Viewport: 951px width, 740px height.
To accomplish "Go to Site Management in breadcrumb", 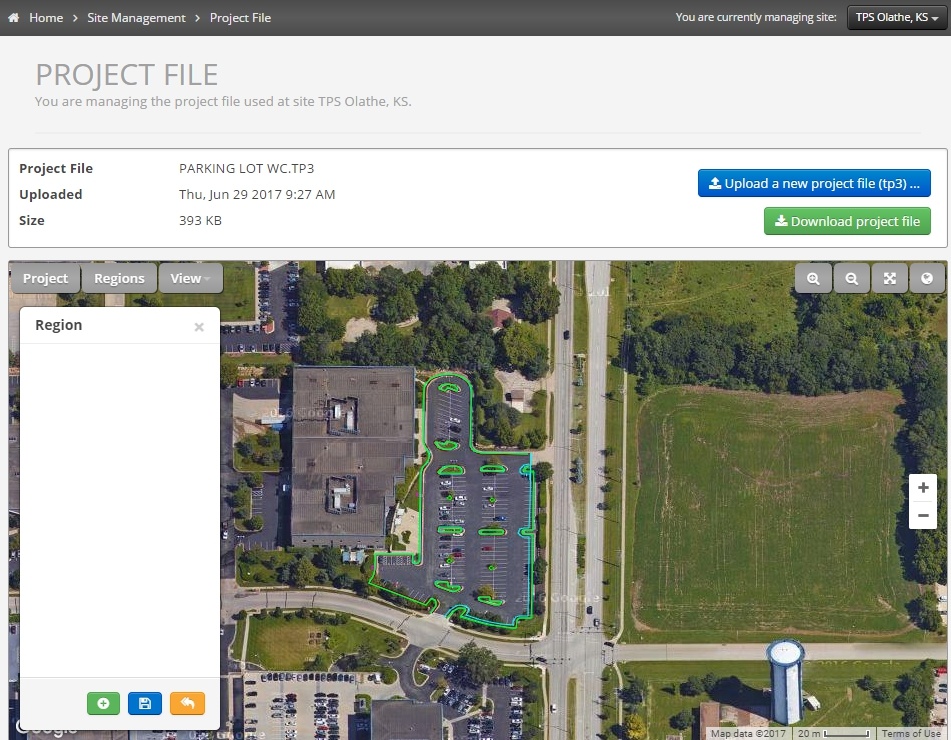I will click(136, 18).
